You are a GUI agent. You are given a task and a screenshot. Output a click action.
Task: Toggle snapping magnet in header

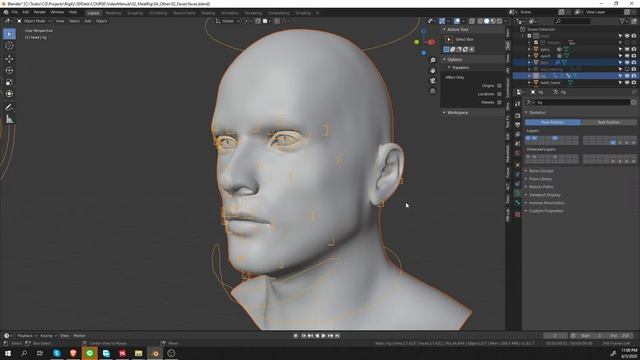pyautogui.click(x=258, y=21)
